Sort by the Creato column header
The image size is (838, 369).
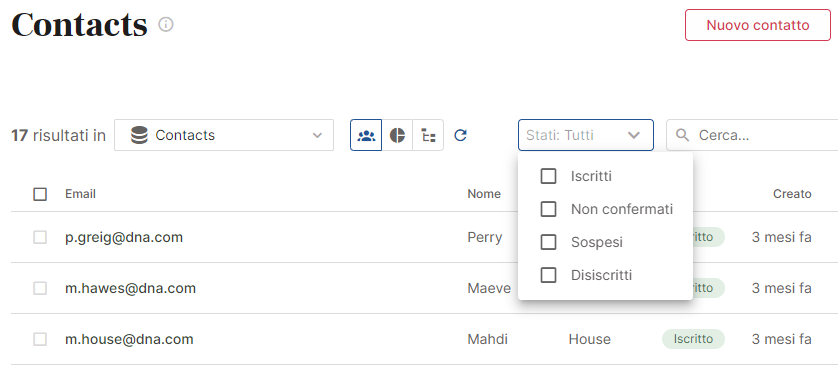pos(792,194)
